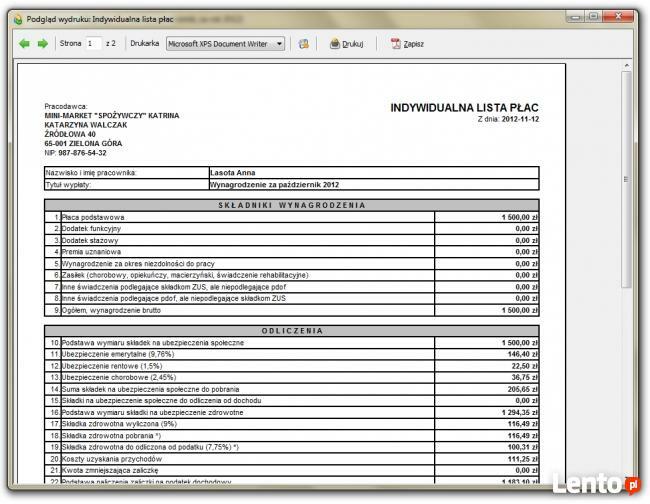The height and width of the screenshot is (504, 650).
Task: Click into the Strona page number field
Action: tap(93, 44)
